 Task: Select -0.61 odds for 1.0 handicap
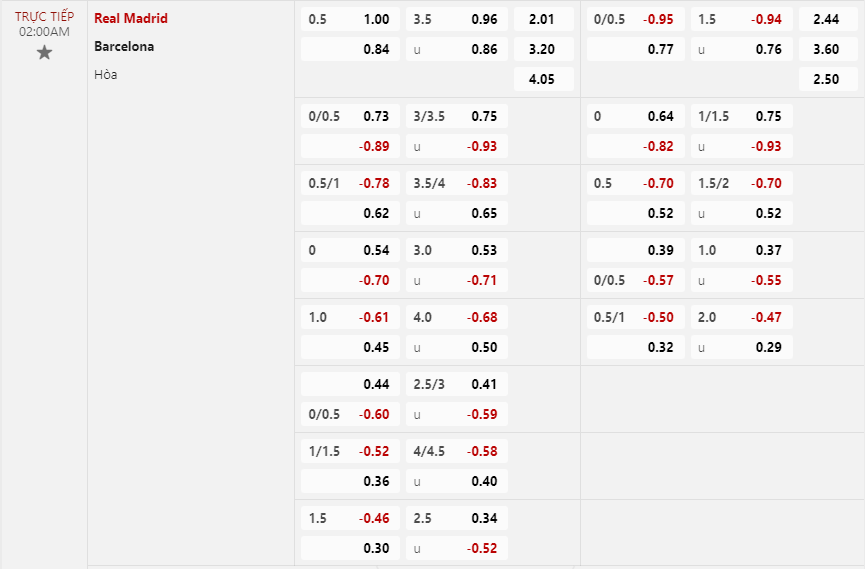[374, 317]
